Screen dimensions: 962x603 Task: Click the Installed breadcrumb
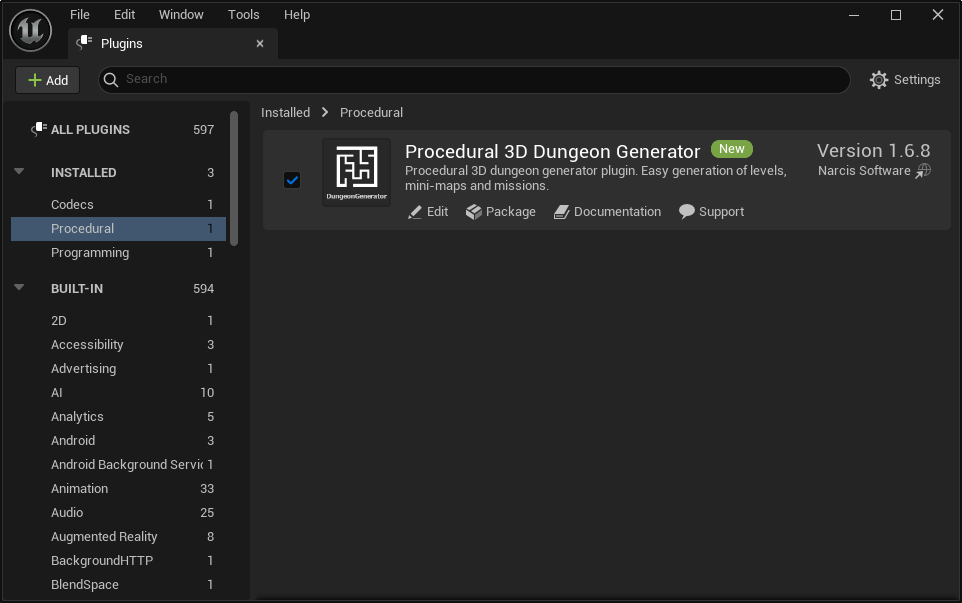(285, 112)
